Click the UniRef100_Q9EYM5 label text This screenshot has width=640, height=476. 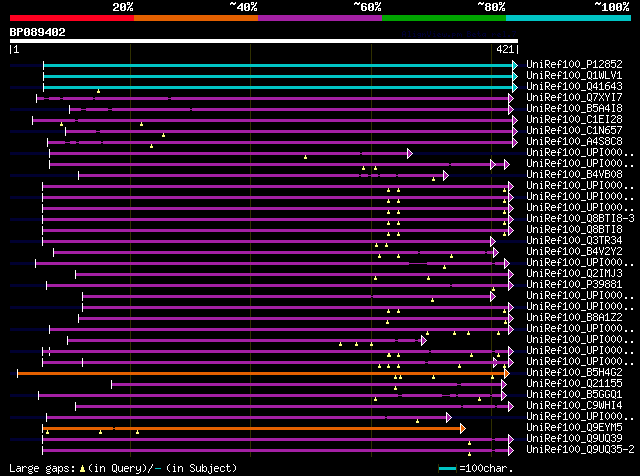574,428
